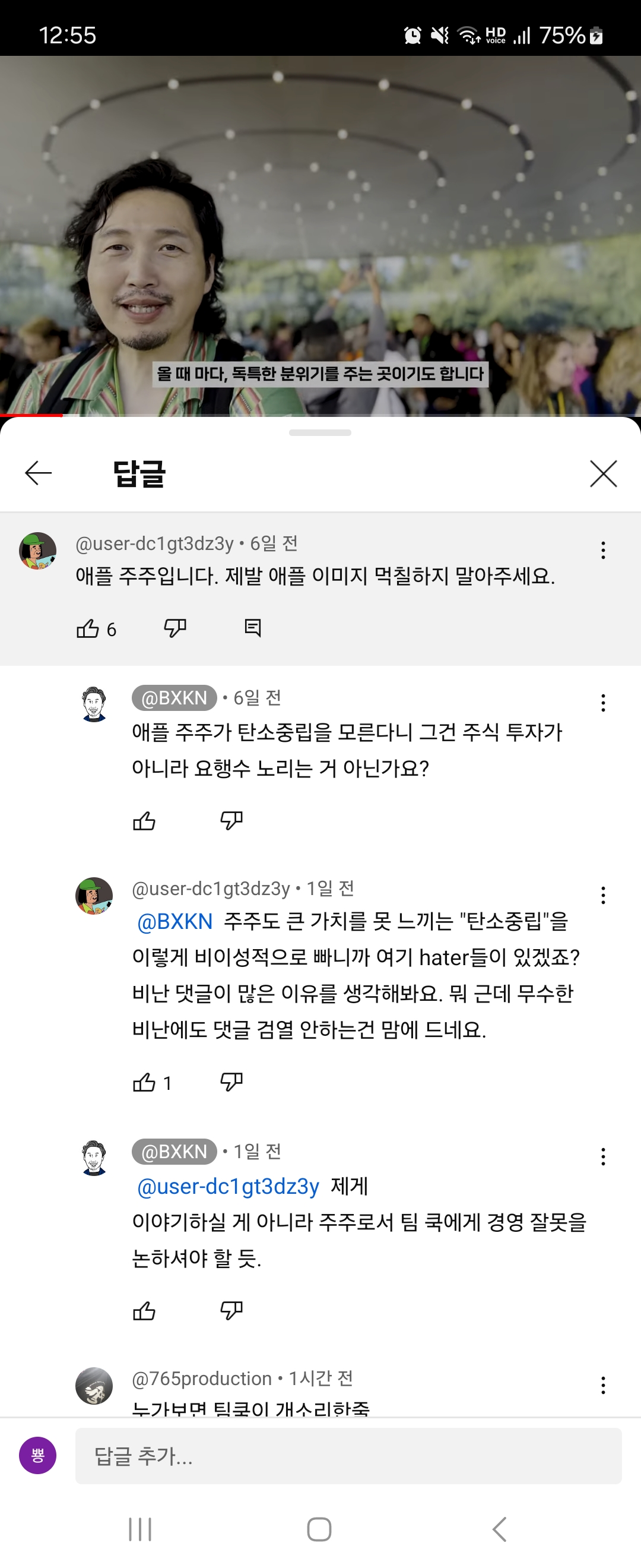
Task: Tap the reply icon on top comment
Action: 252,628
